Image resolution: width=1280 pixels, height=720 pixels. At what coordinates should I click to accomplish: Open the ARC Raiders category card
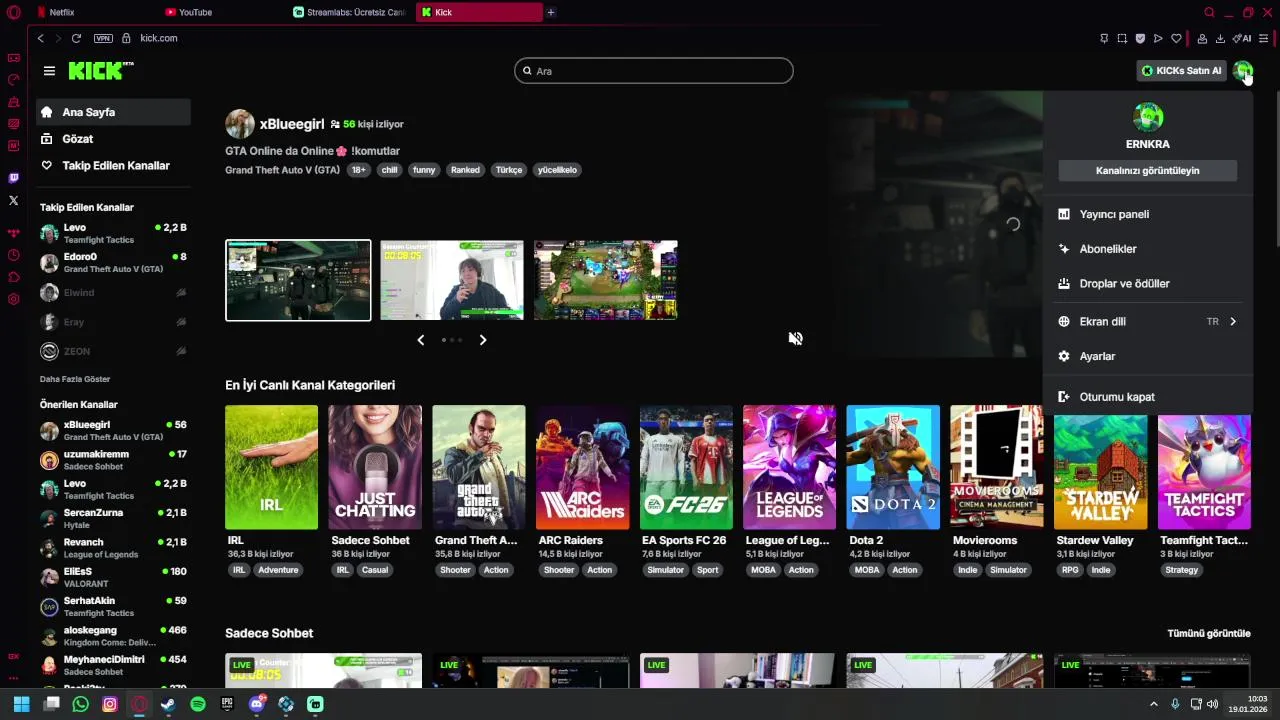(x=582, y=467)
